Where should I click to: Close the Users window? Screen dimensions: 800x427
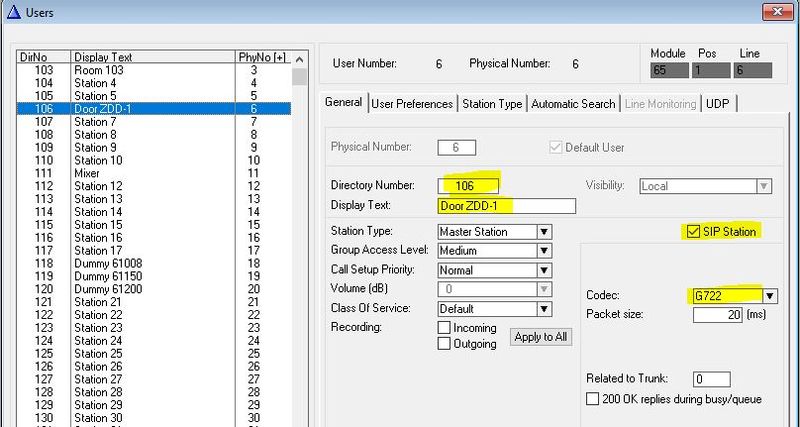778,12
